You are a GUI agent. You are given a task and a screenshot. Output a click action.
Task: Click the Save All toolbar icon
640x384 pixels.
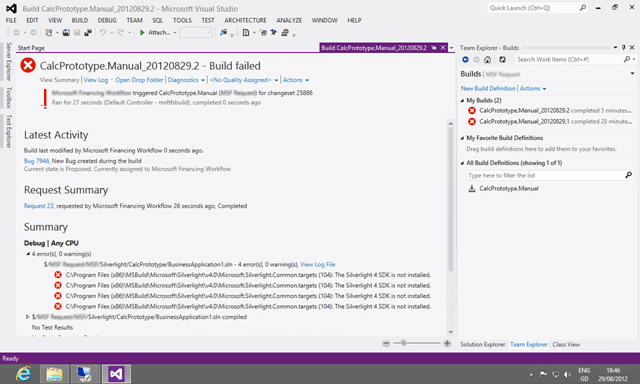[x=88, y=33]
